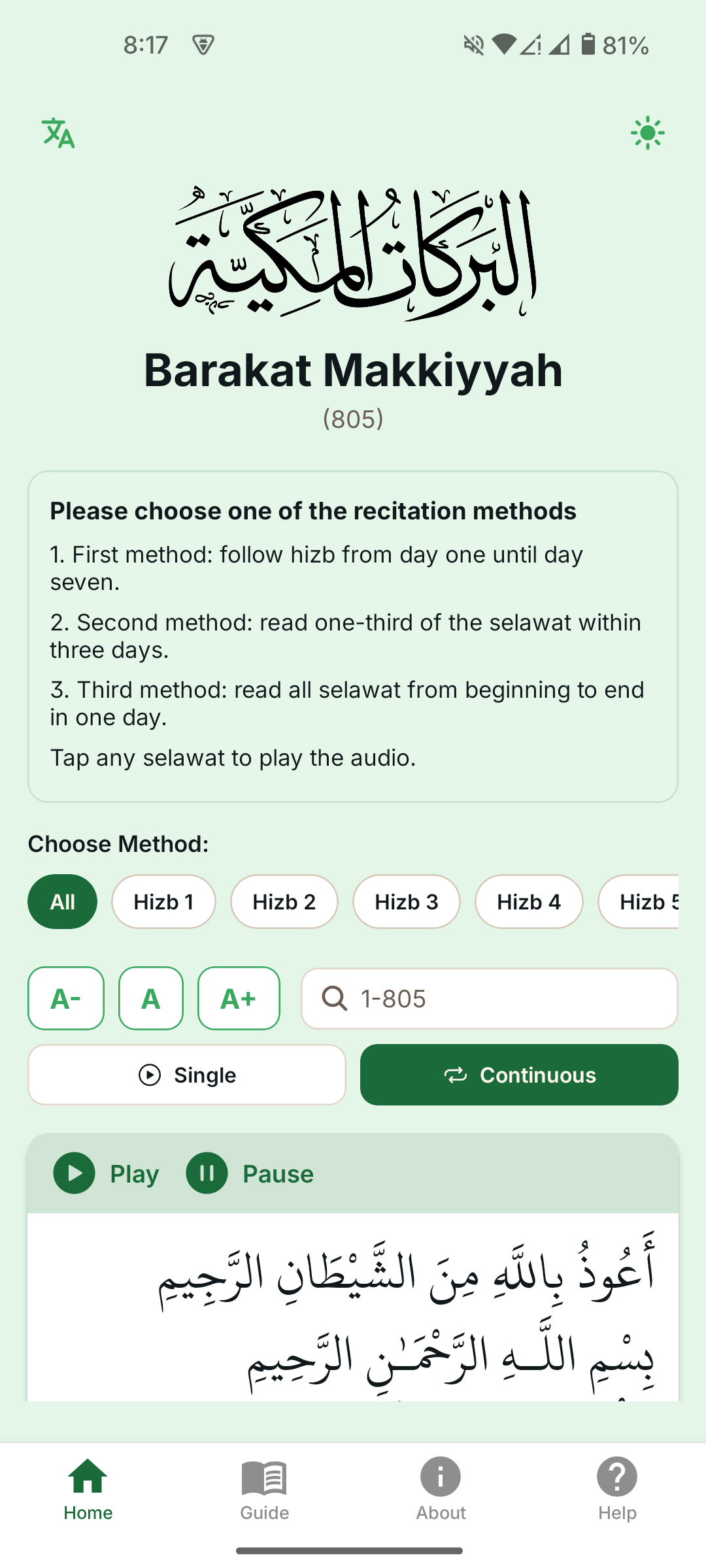Switch to Single playback mode
The width and height of the screenshot is (706, 1568).
(x=187, y=1075)
